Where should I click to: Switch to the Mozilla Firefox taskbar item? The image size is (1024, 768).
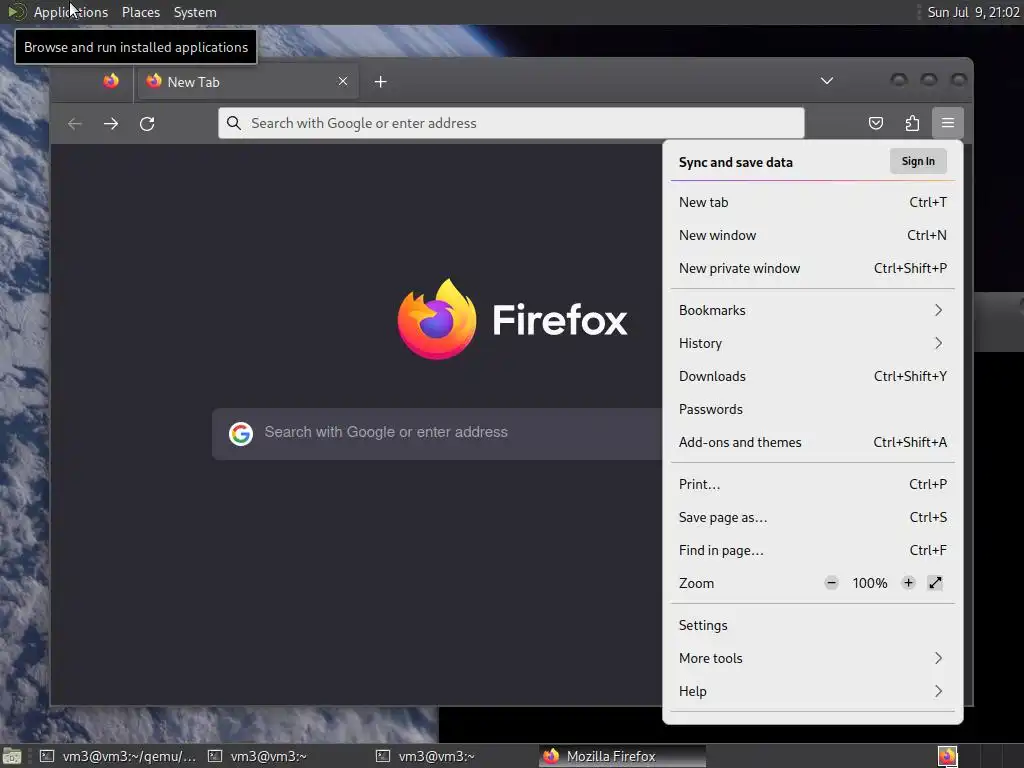(x=622, y=756)
